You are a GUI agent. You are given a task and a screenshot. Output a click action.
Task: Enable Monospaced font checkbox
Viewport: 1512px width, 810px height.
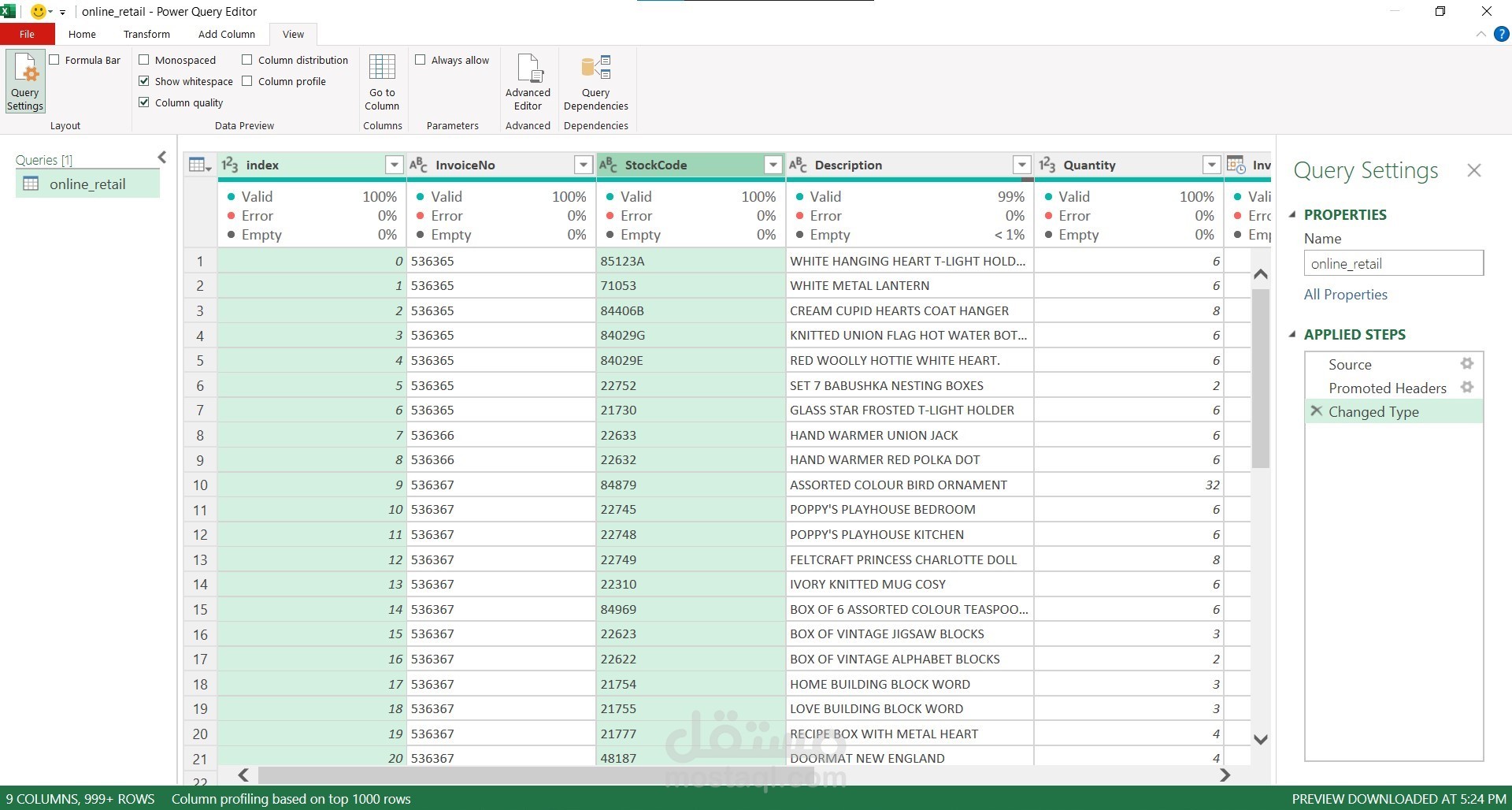tap(144, 60)
